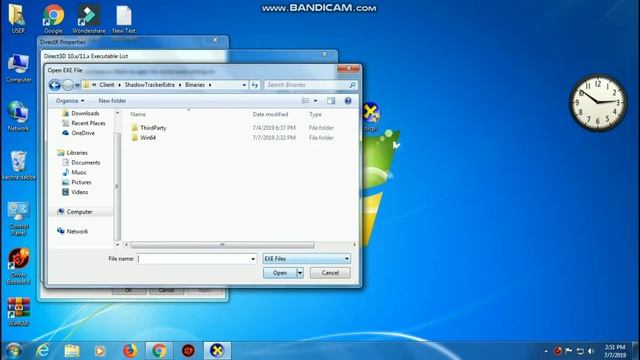
Task: Sort by the Type column header
Action: tap(315, 114)
